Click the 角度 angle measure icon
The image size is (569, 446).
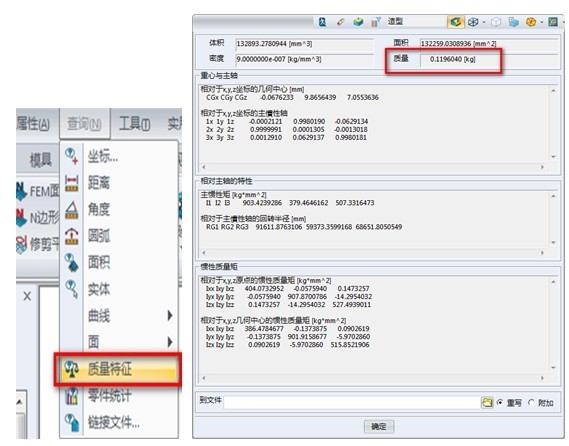tap(71, 210)
